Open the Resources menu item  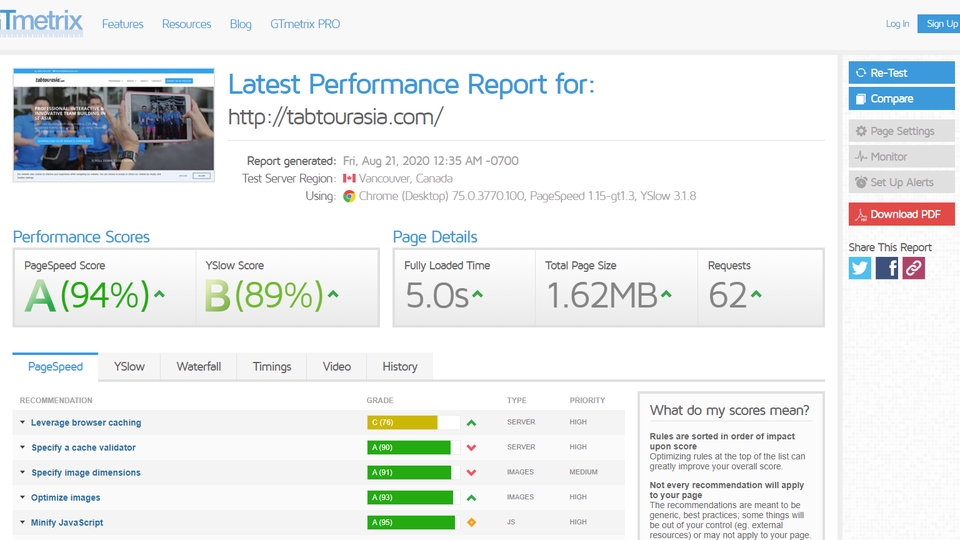click(x=187, y=24)
